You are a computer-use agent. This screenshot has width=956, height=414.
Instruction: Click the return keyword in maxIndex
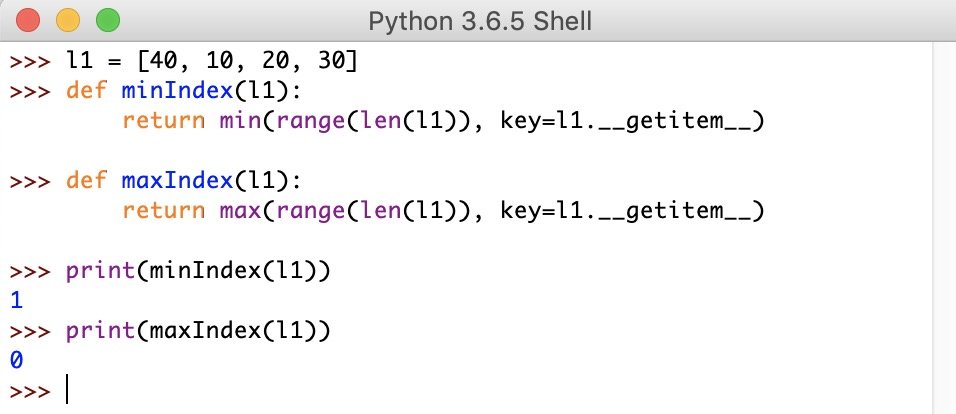[163, 210]
